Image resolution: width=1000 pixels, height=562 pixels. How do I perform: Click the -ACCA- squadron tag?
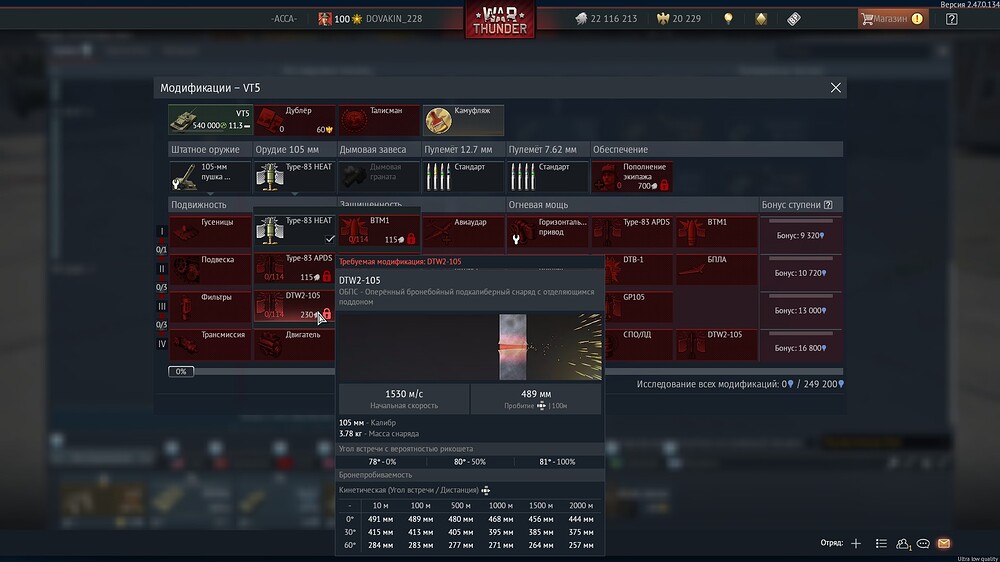coord(284,18)
